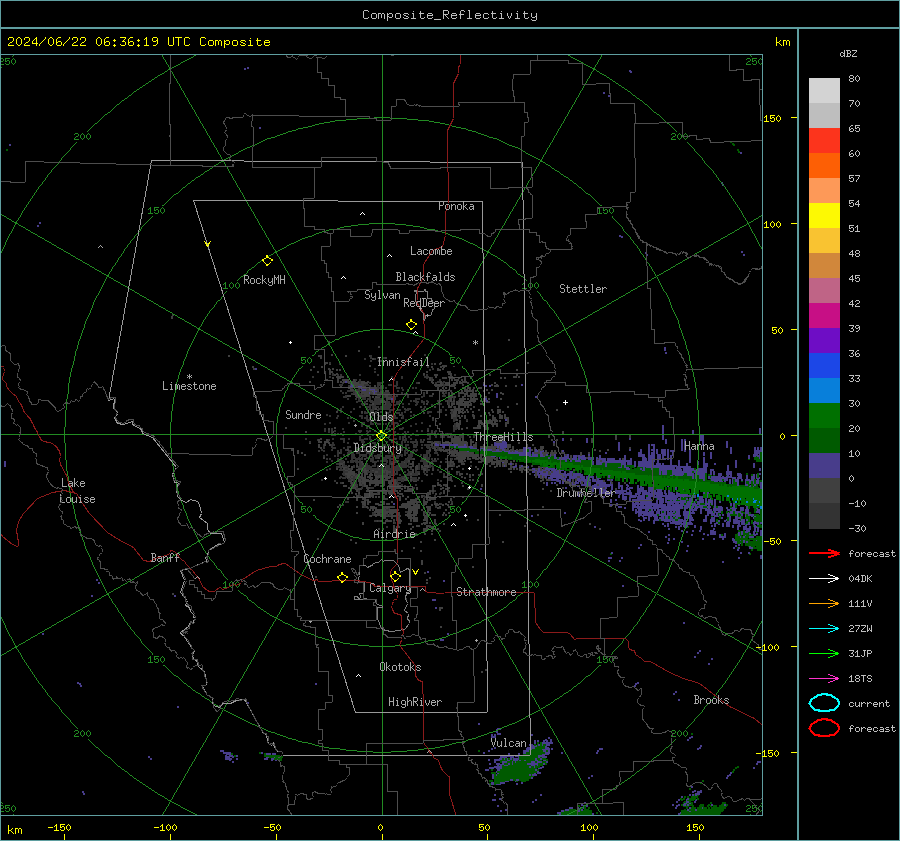900x841 pixels.
Task: Click the Okotoks label
Action: coord(400,667)
